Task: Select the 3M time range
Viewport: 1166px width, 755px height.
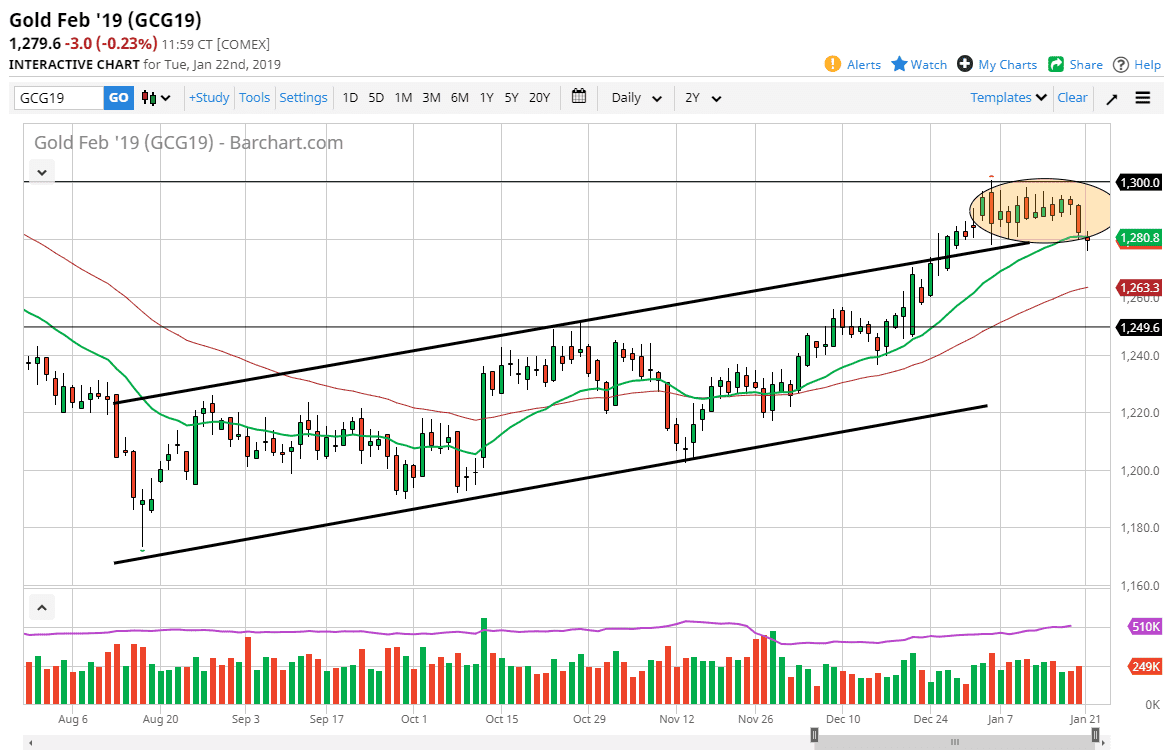Action: tap(431, 97)
